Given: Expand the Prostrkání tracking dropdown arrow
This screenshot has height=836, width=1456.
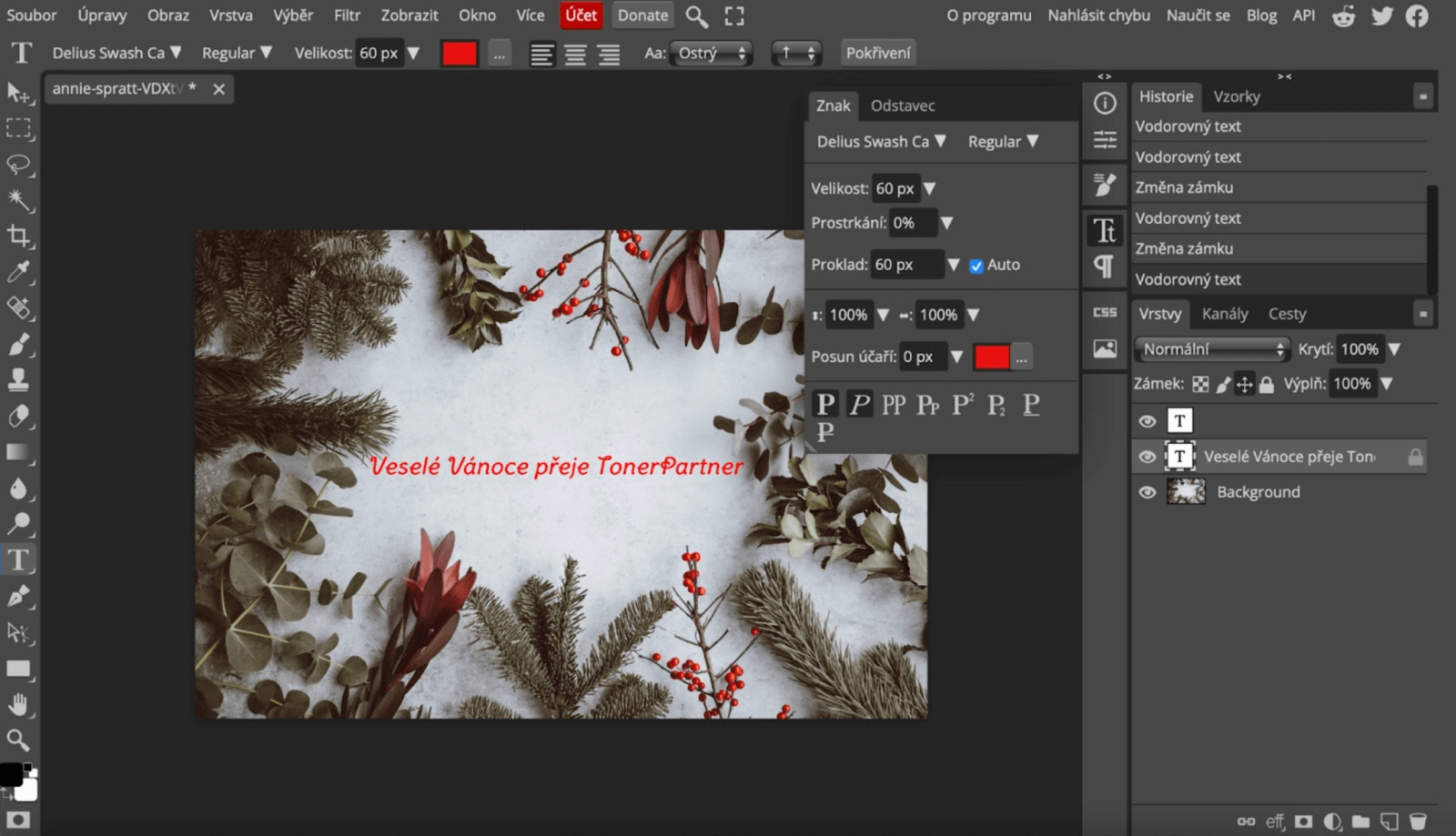Looking at the screenshot, I should coord(946,223).
